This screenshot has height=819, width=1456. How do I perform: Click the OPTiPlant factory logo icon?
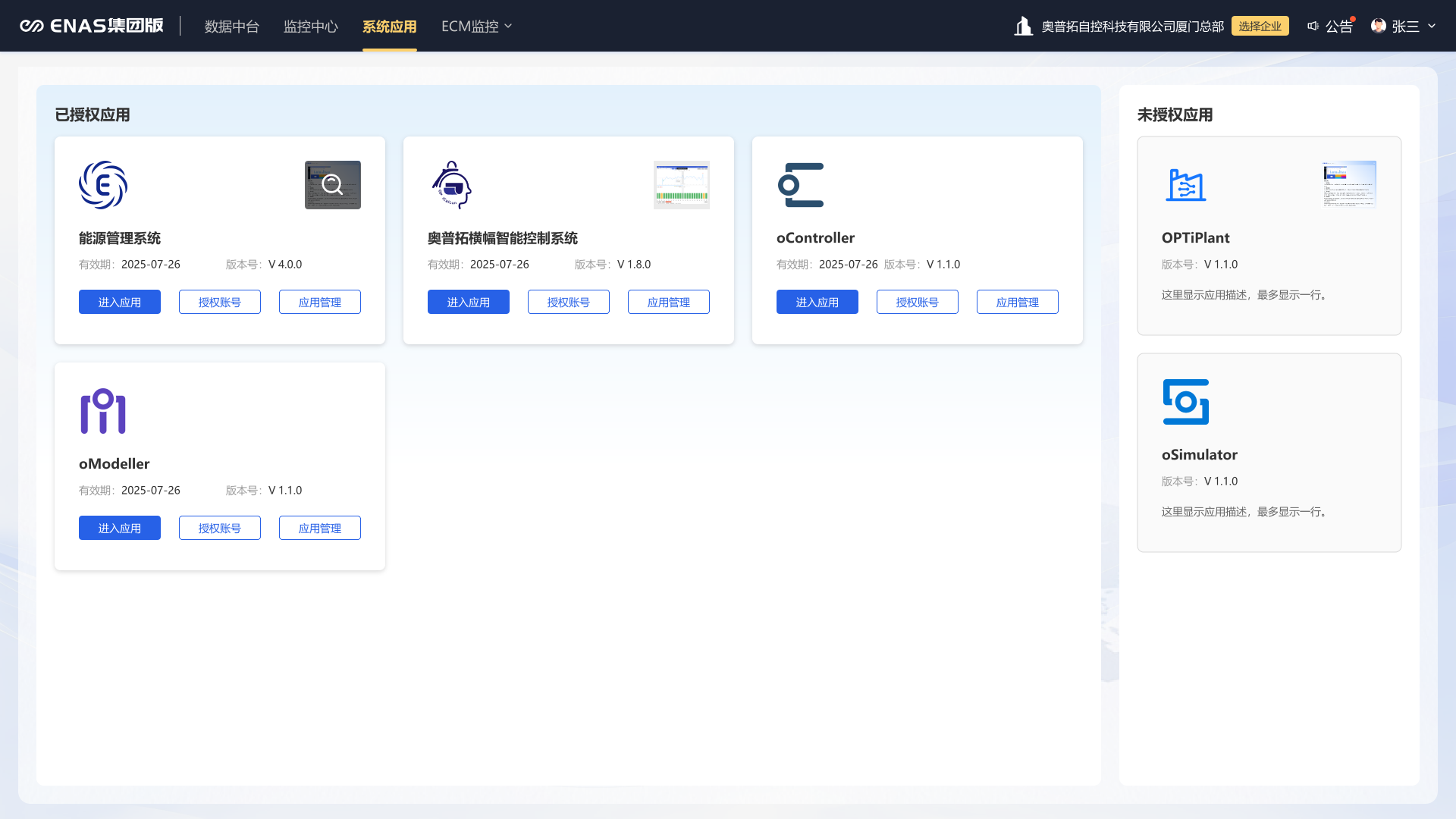point(1186,185)
